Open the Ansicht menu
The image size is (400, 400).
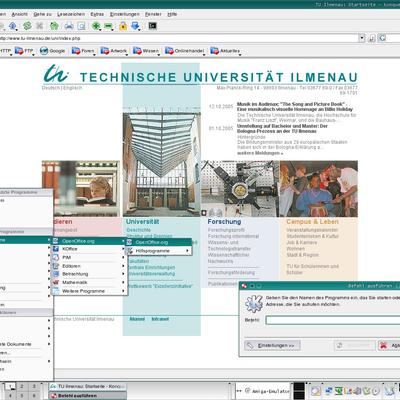20,14
